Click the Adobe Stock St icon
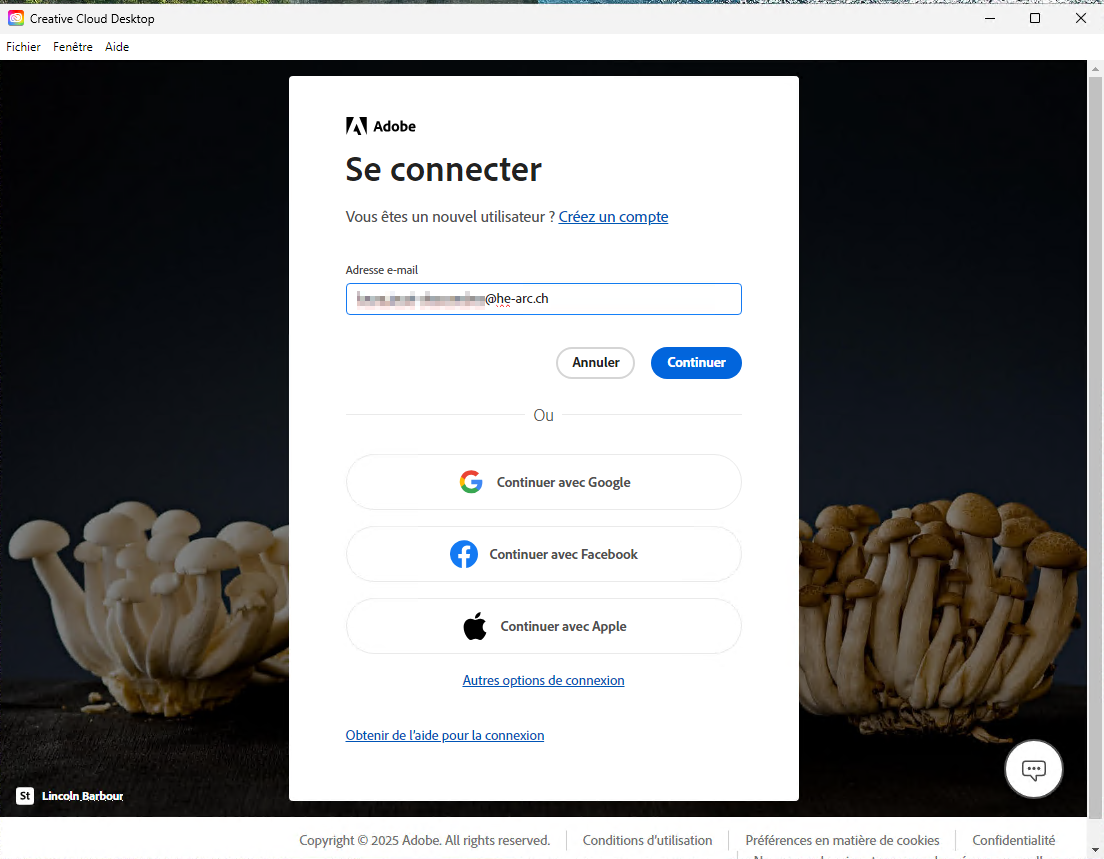This screenshot has width=1104, height=859. coord(25,796)
